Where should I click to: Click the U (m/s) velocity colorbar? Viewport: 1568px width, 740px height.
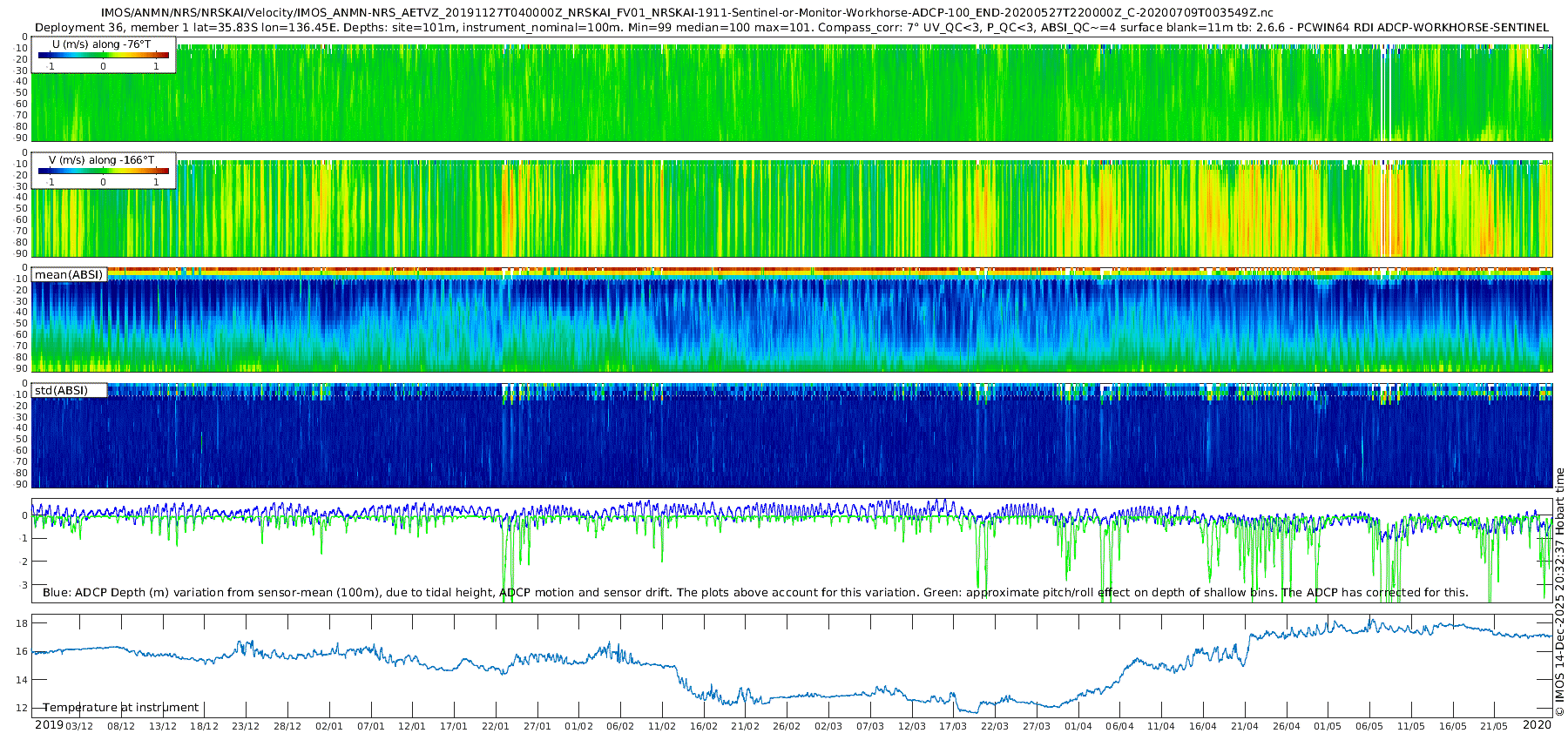103,56
